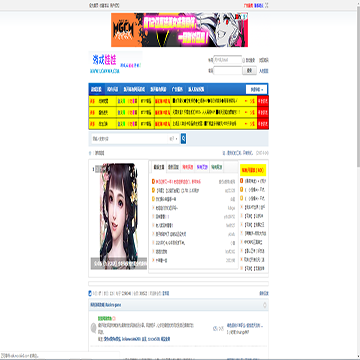Click the orange badge beside first sidebar item

point(242,181)
